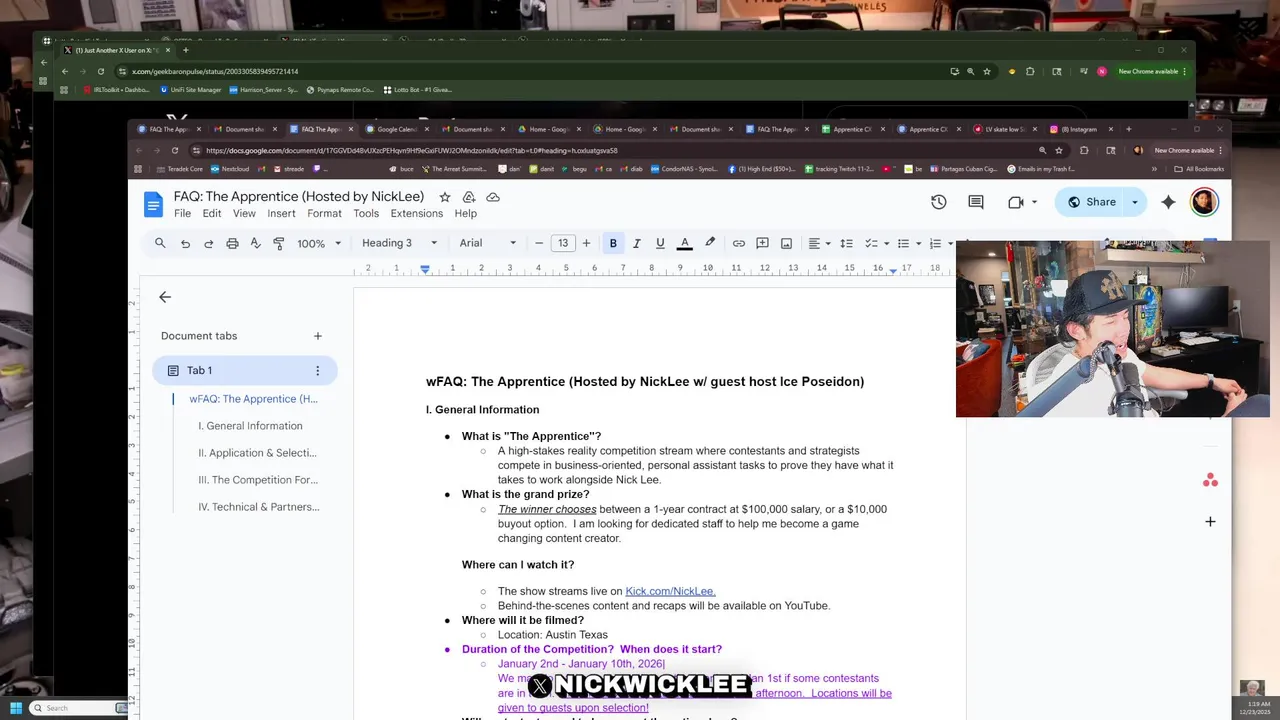Viewport: 1280px width, 720px height.
Task: Open the Kick.com/NickLee link
Action: 670,591
